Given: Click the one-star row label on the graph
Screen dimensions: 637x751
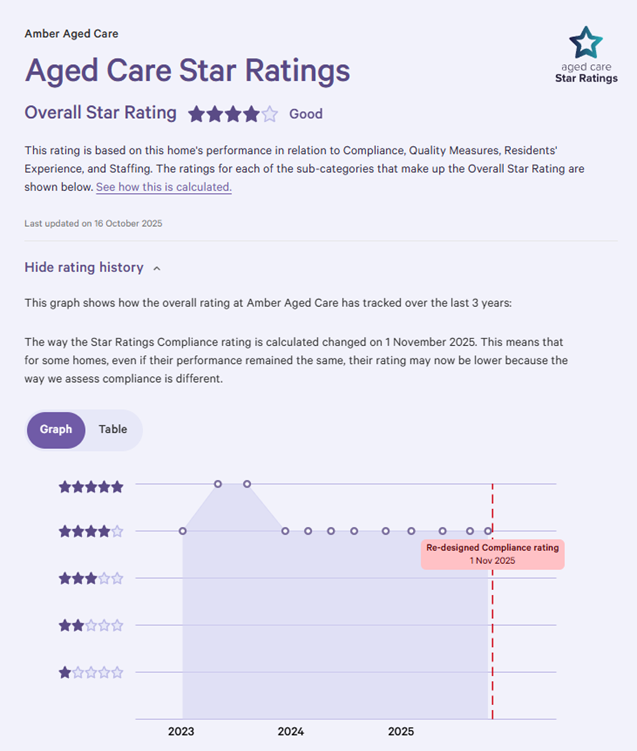Looking at the screenshot, I should coord(91,672).
